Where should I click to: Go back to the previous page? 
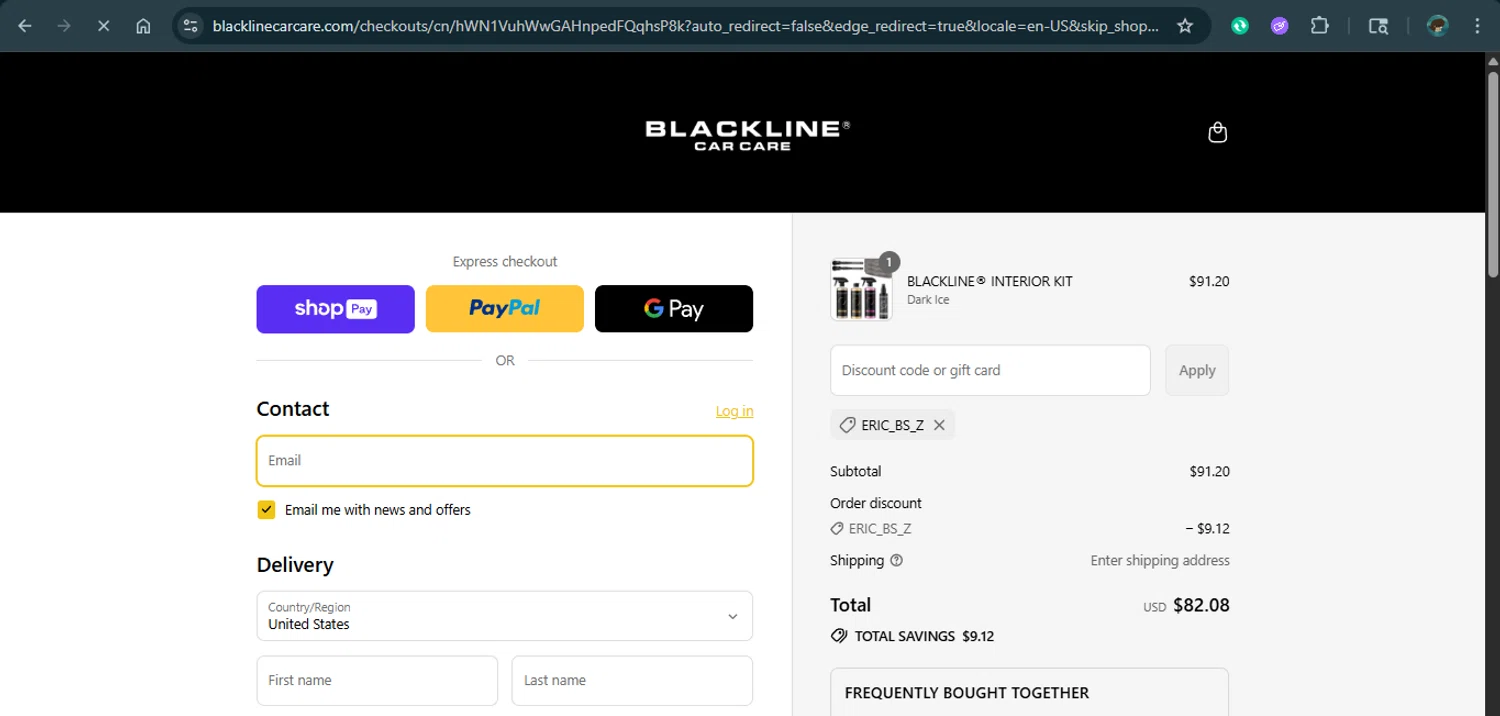point(25,26)
